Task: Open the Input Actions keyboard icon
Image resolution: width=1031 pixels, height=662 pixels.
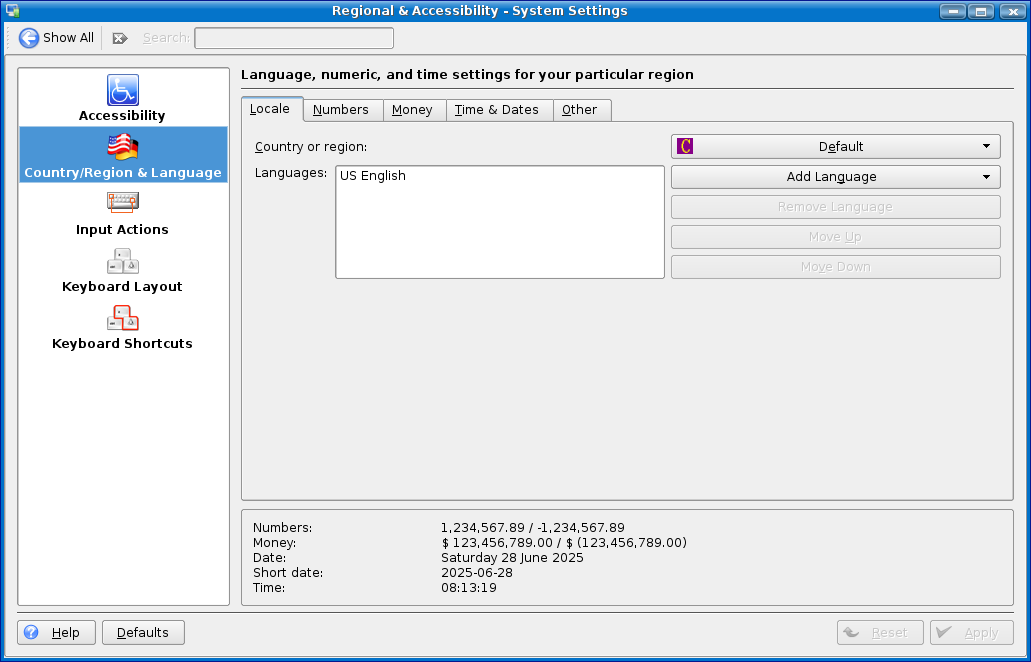Action: [123, 204]
